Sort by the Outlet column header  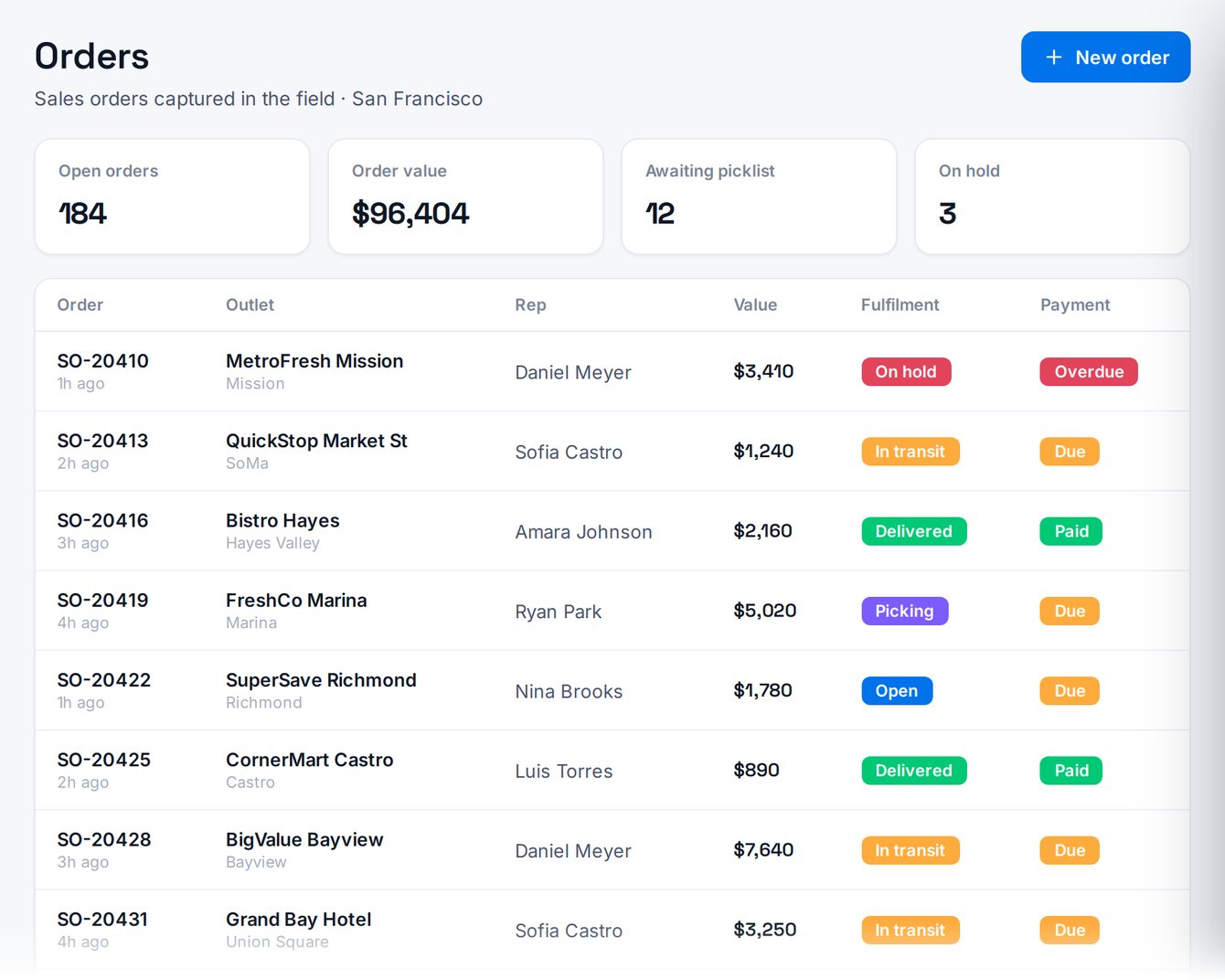point(250,305)
